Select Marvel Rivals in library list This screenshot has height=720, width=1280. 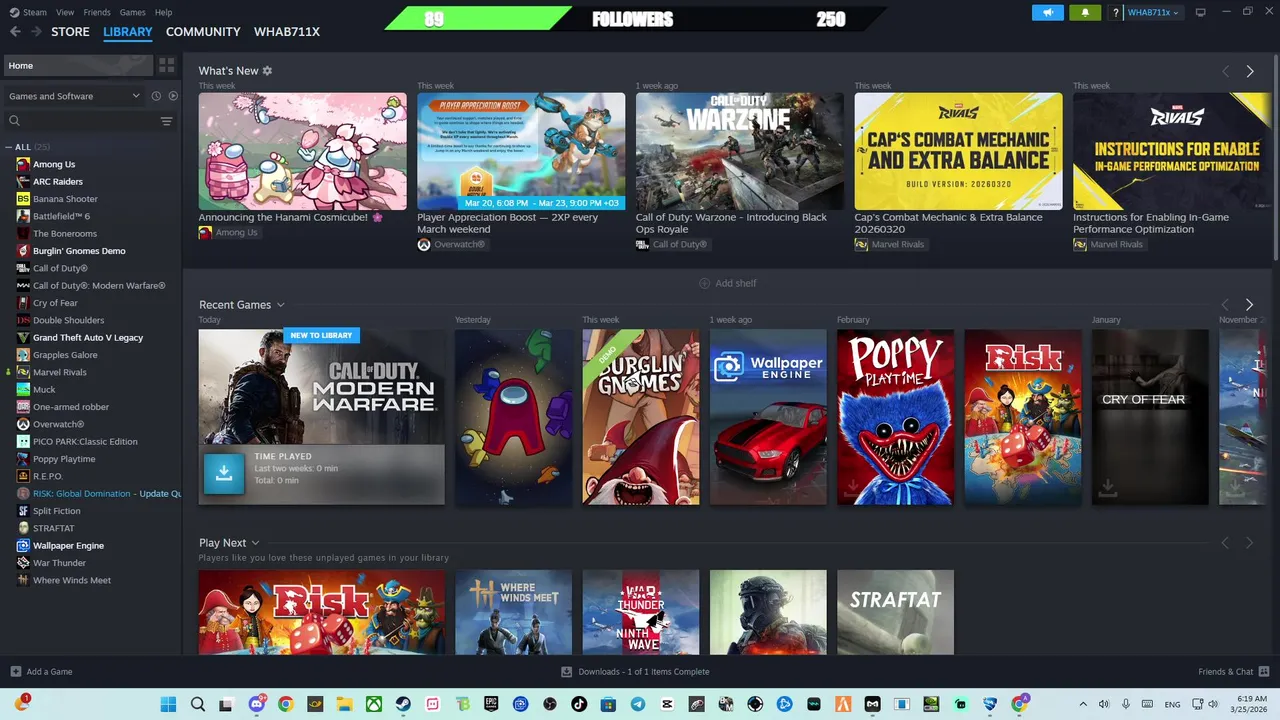60,372
